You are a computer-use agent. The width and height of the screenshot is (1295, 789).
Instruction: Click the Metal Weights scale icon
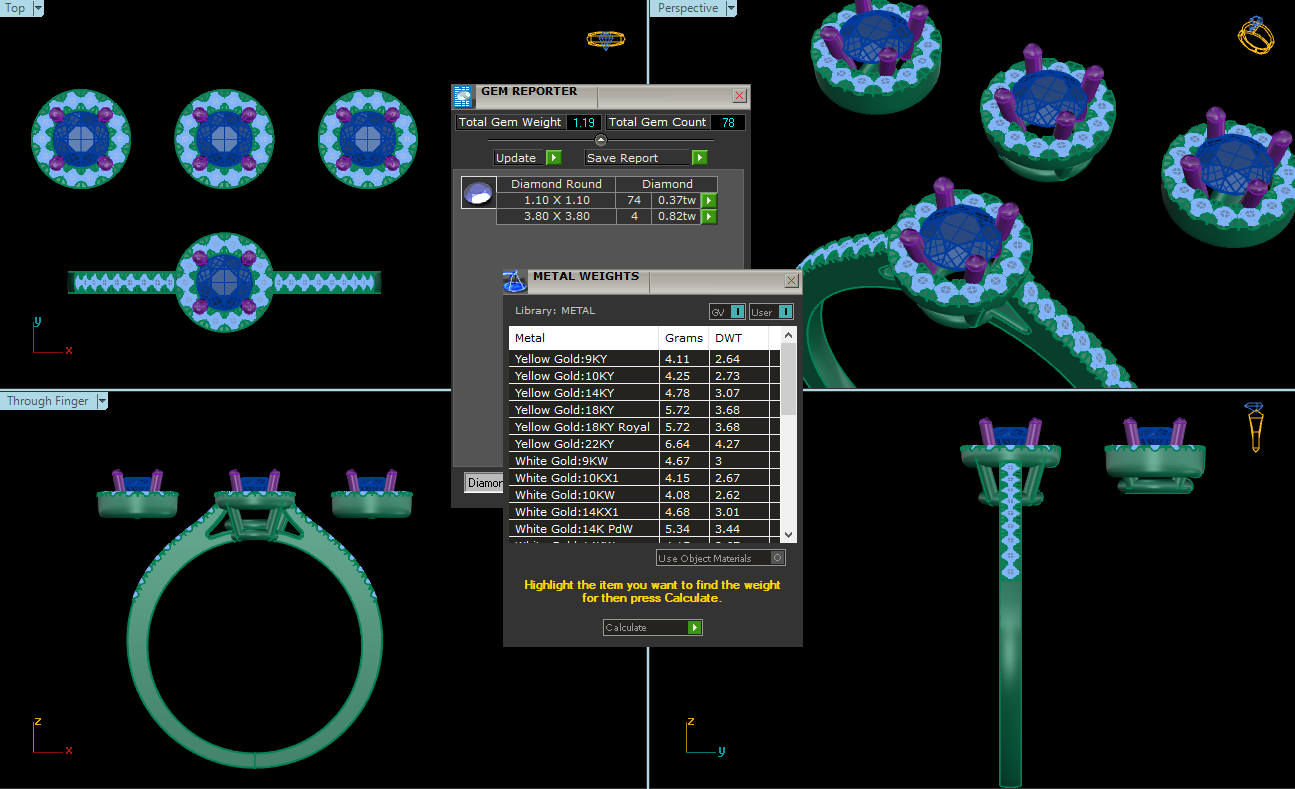click(514, 281)
